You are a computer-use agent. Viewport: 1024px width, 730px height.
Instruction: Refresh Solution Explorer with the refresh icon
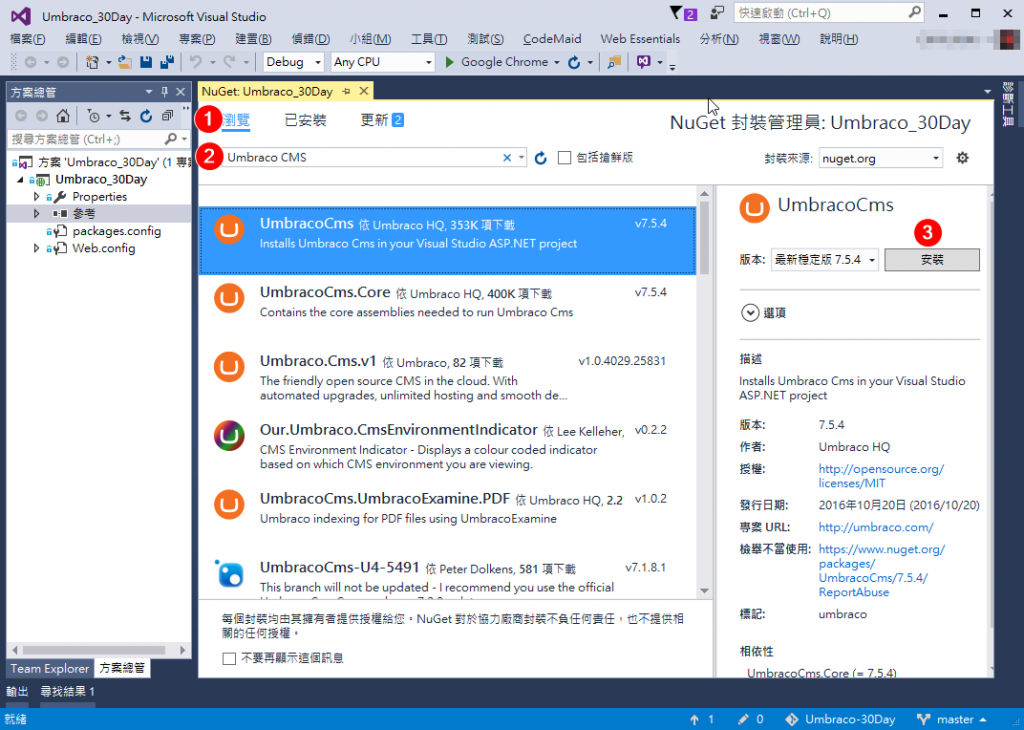[146, 116]
